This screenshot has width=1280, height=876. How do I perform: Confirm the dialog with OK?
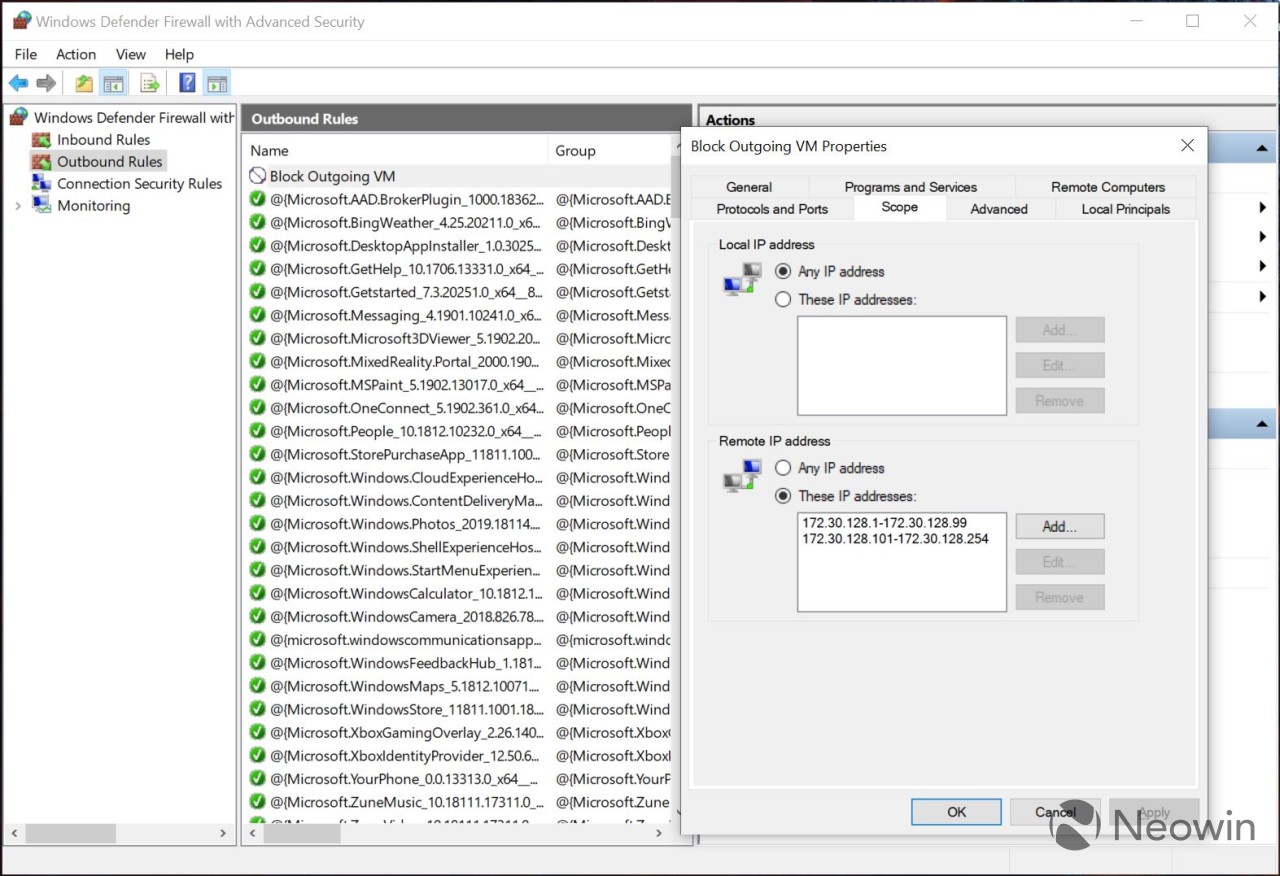coord(956,812)
